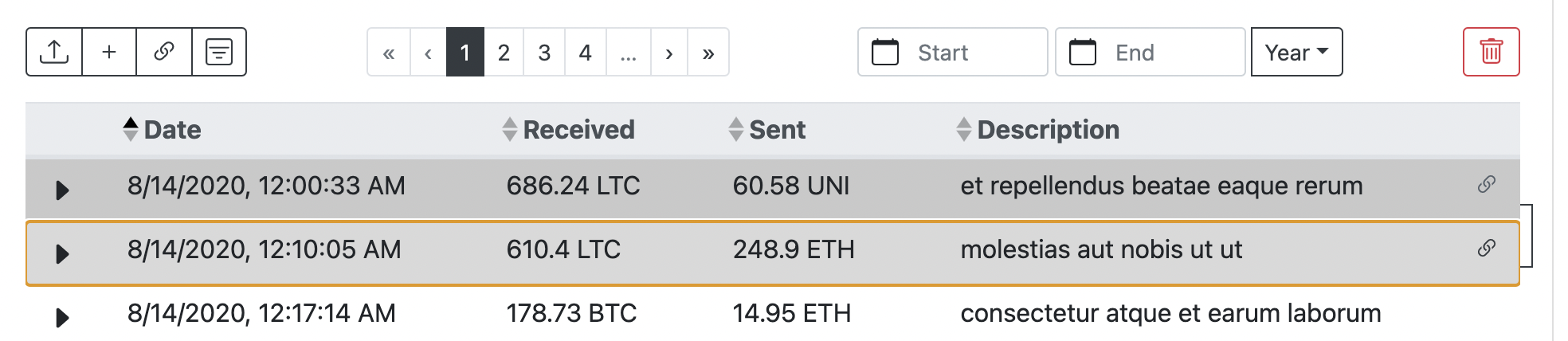1568x341 pixels.
Task: Expand the 12:17:14 AM transaction row
Action: (x=62, y=317)
